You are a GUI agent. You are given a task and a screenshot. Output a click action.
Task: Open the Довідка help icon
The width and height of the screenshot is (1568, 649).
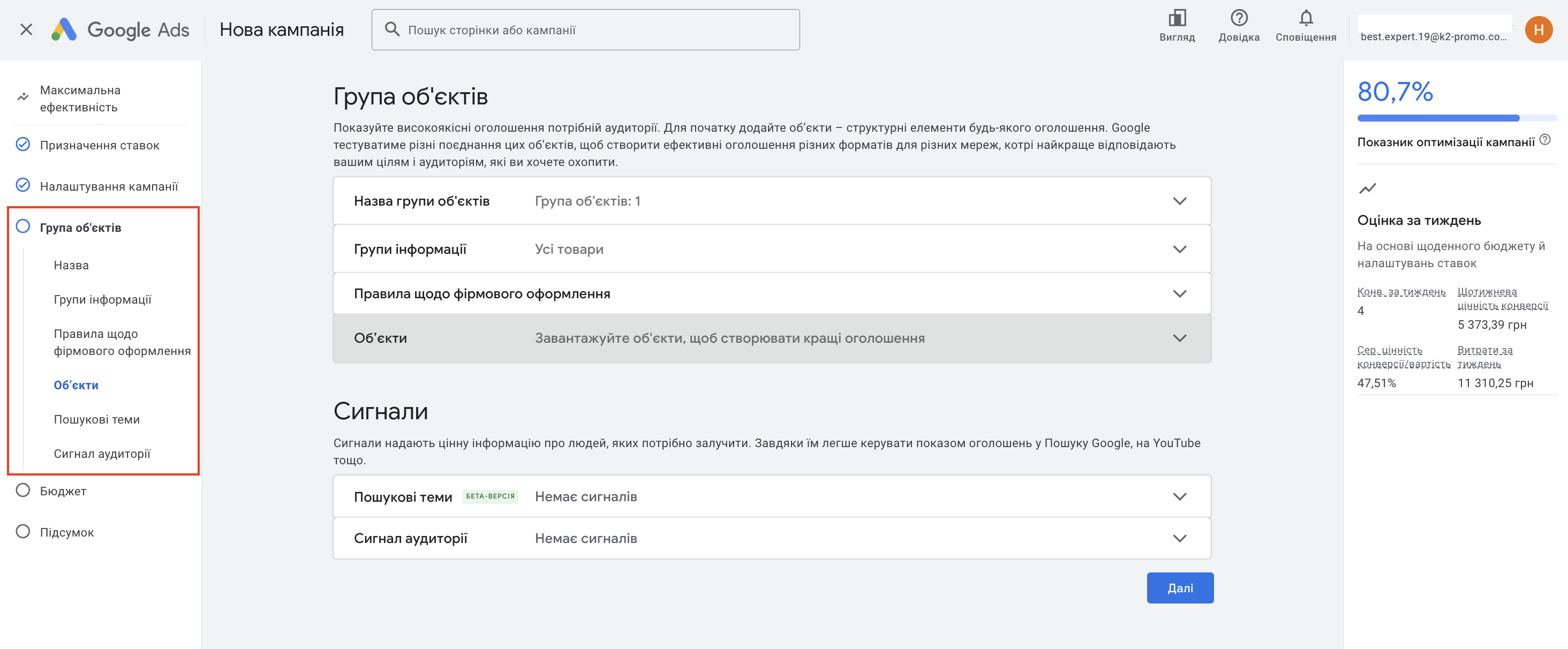click(x=1238, y=18)
